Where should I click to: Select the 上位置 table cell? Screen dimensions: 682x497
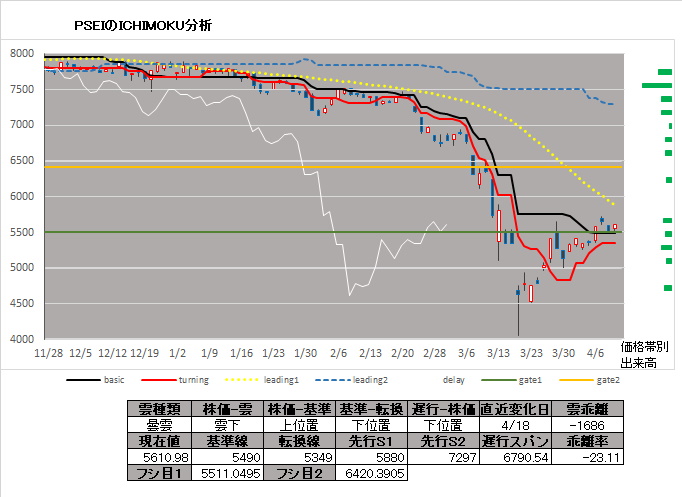click(299, 425)
